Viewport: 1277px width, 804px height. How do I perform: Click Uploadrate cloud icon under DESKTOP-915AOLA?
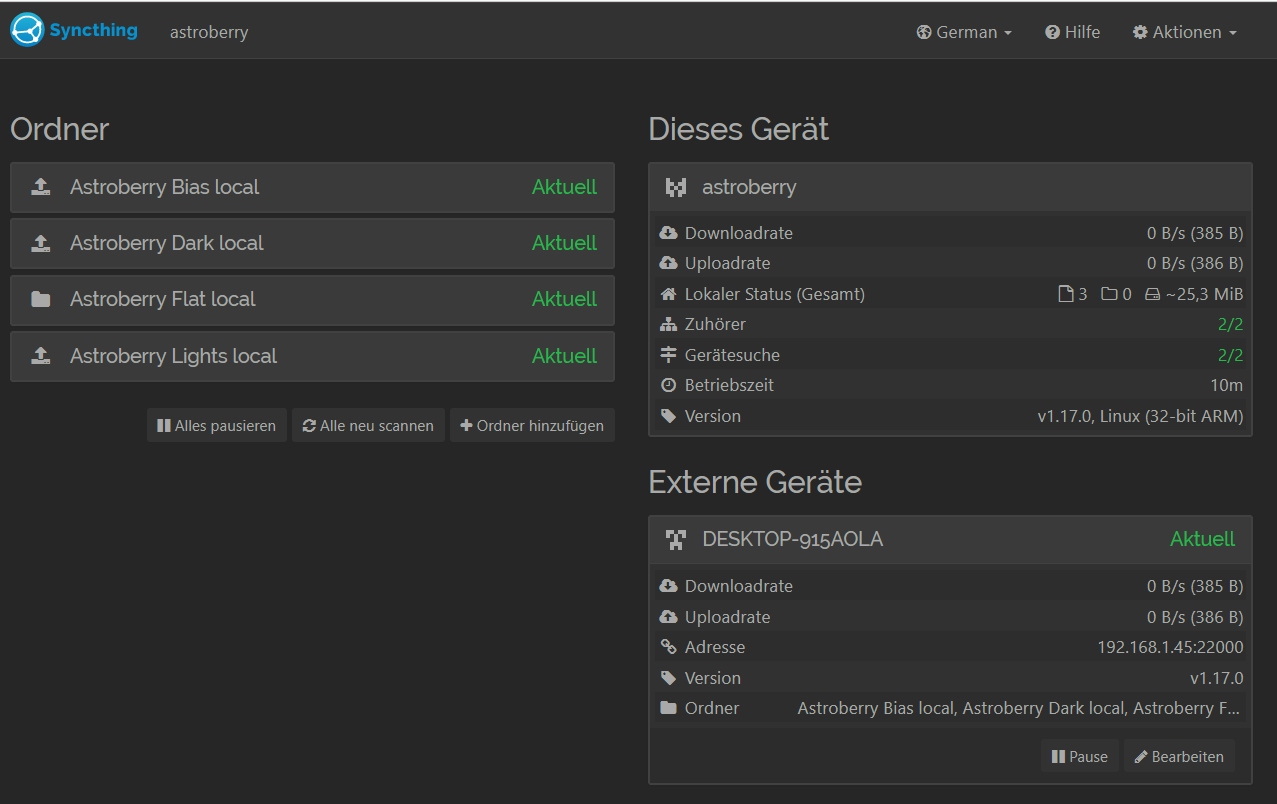pos(669,617)
